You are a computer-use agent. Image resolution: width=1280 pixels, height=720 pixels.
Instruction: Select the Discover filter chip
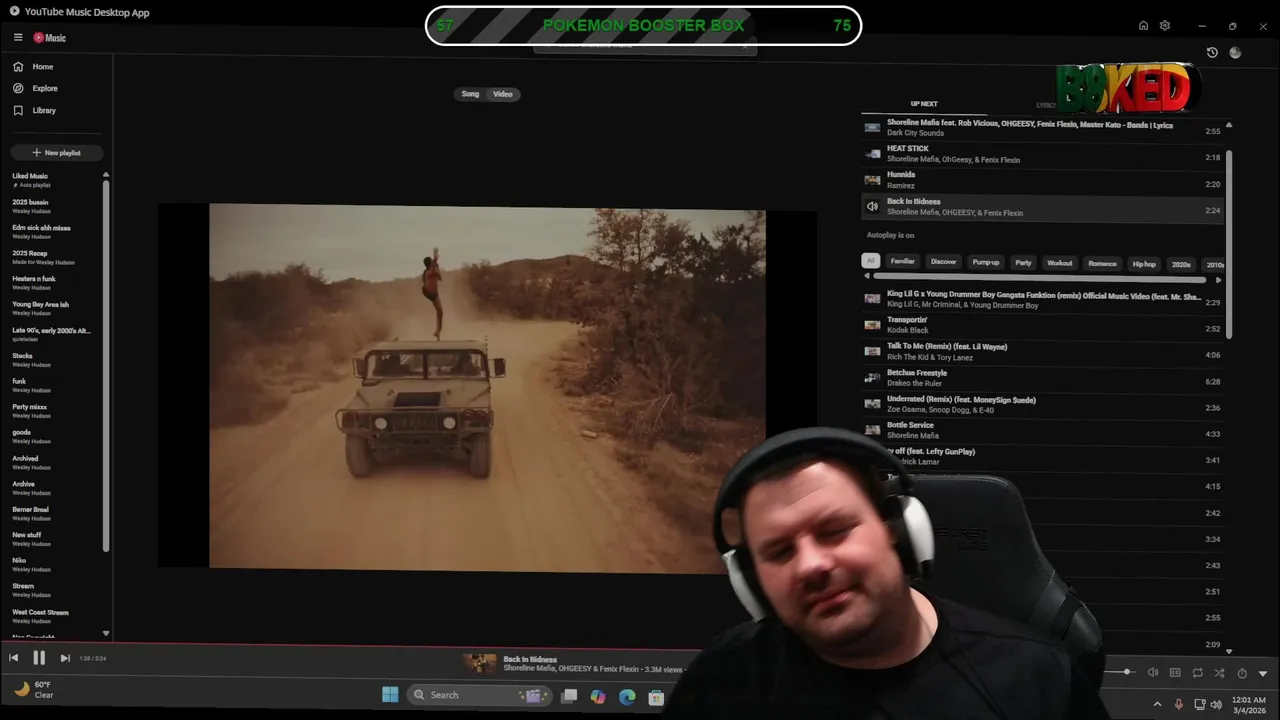point(944,262)
